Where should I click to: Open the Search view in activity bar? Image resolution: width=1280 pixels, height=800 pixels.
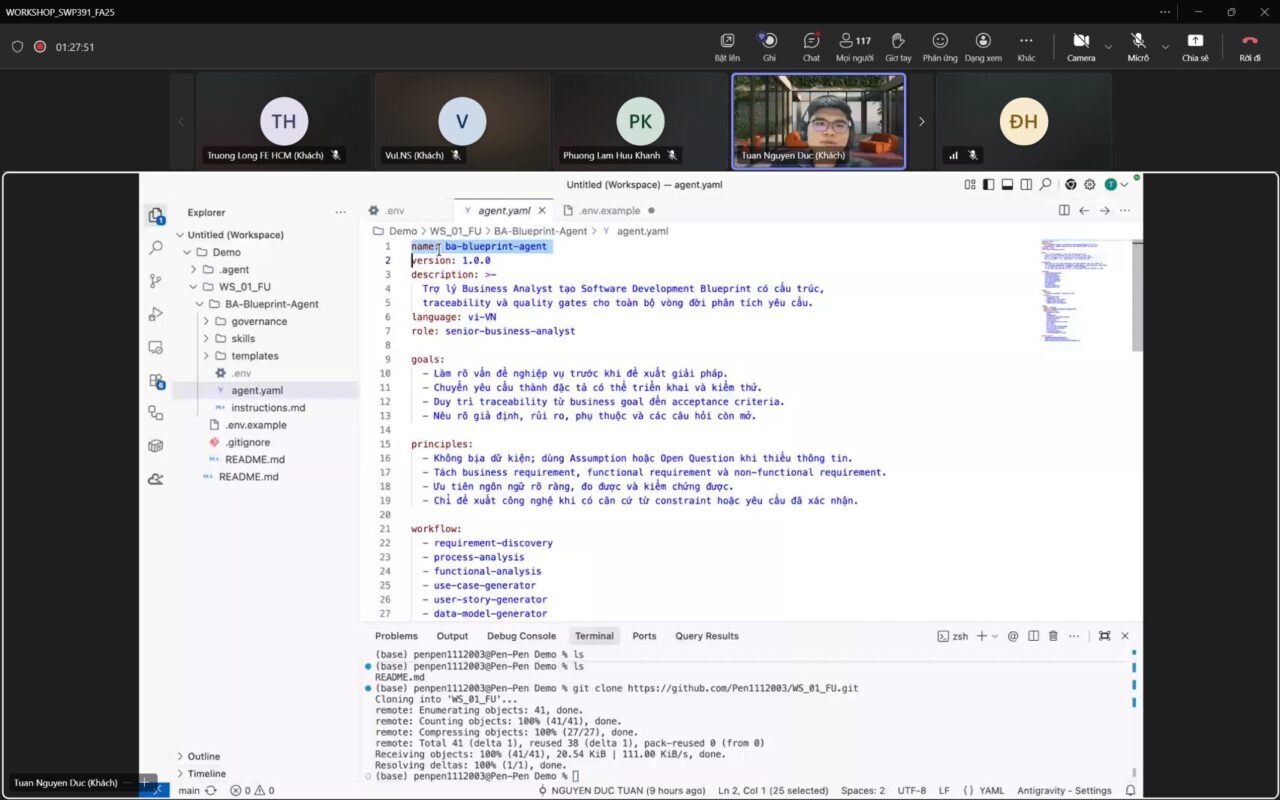(x=156, y=248)
